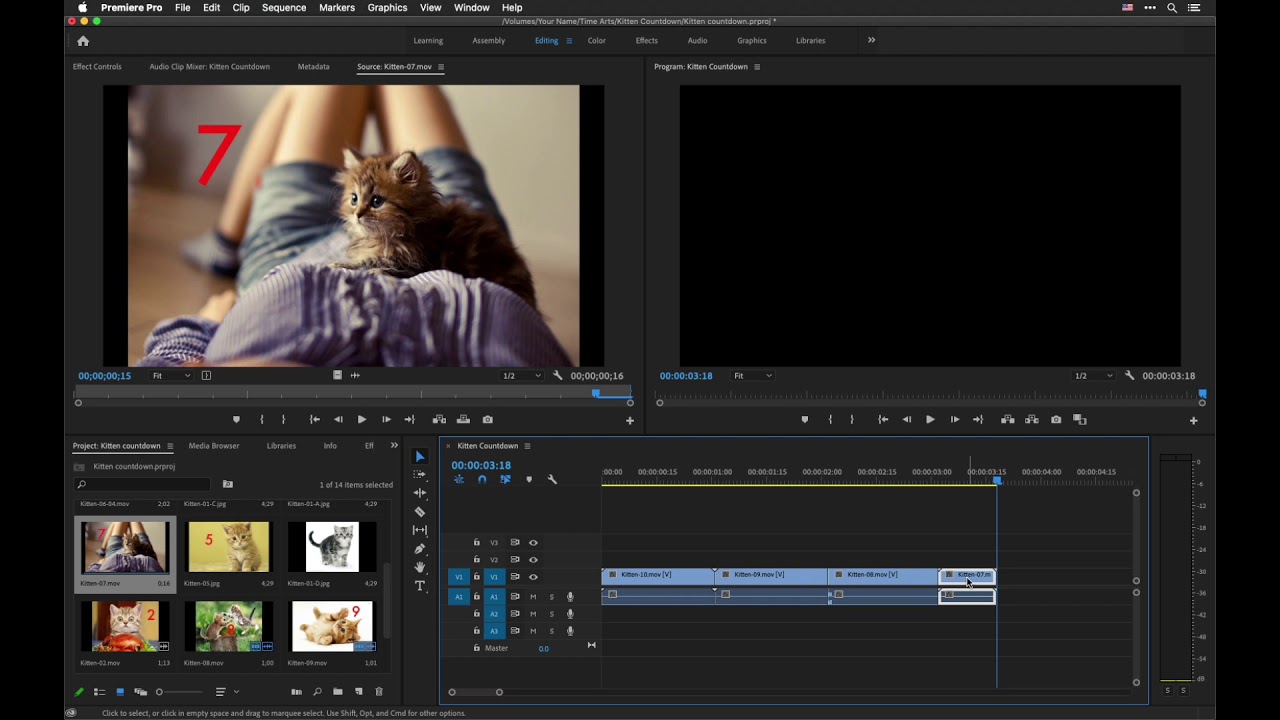Toggle V3 track output eye
The width and height of the screenshot is (1280, 720).
[533, 542]
